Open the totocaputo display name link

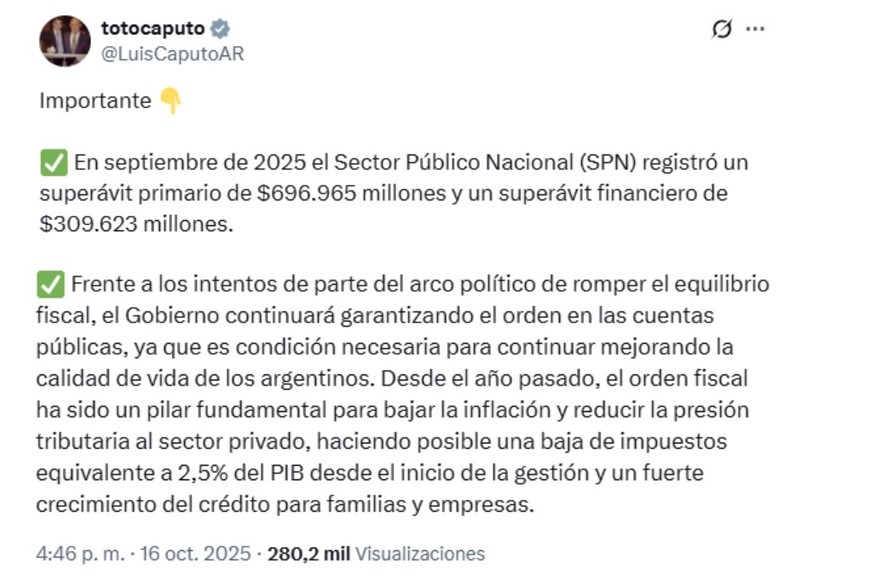(152, 28)
